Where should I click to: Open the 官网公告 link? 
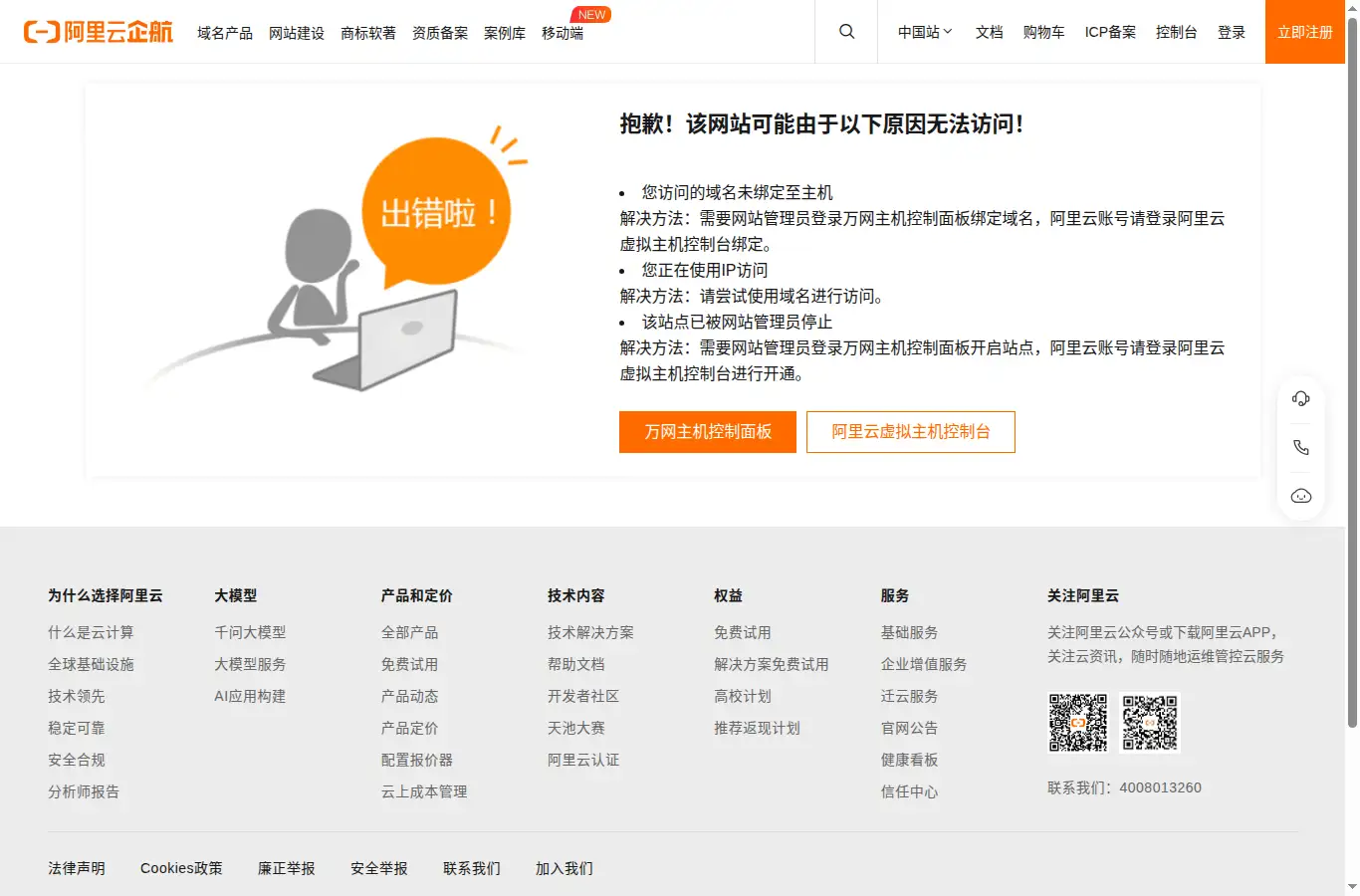click(909, 728)
